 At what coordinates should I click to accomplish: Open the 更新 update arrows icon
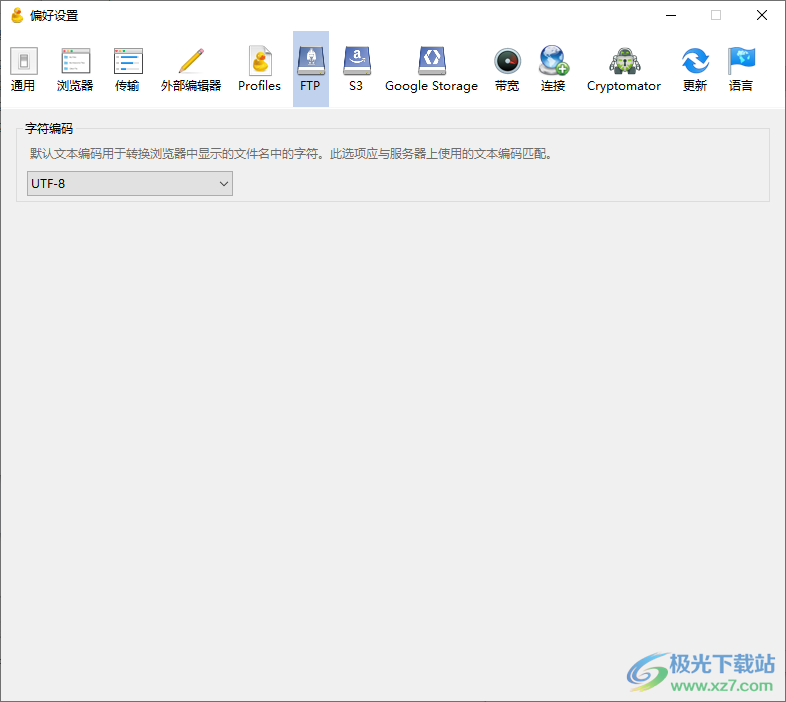pyautogui.click(x=695, y=61)
